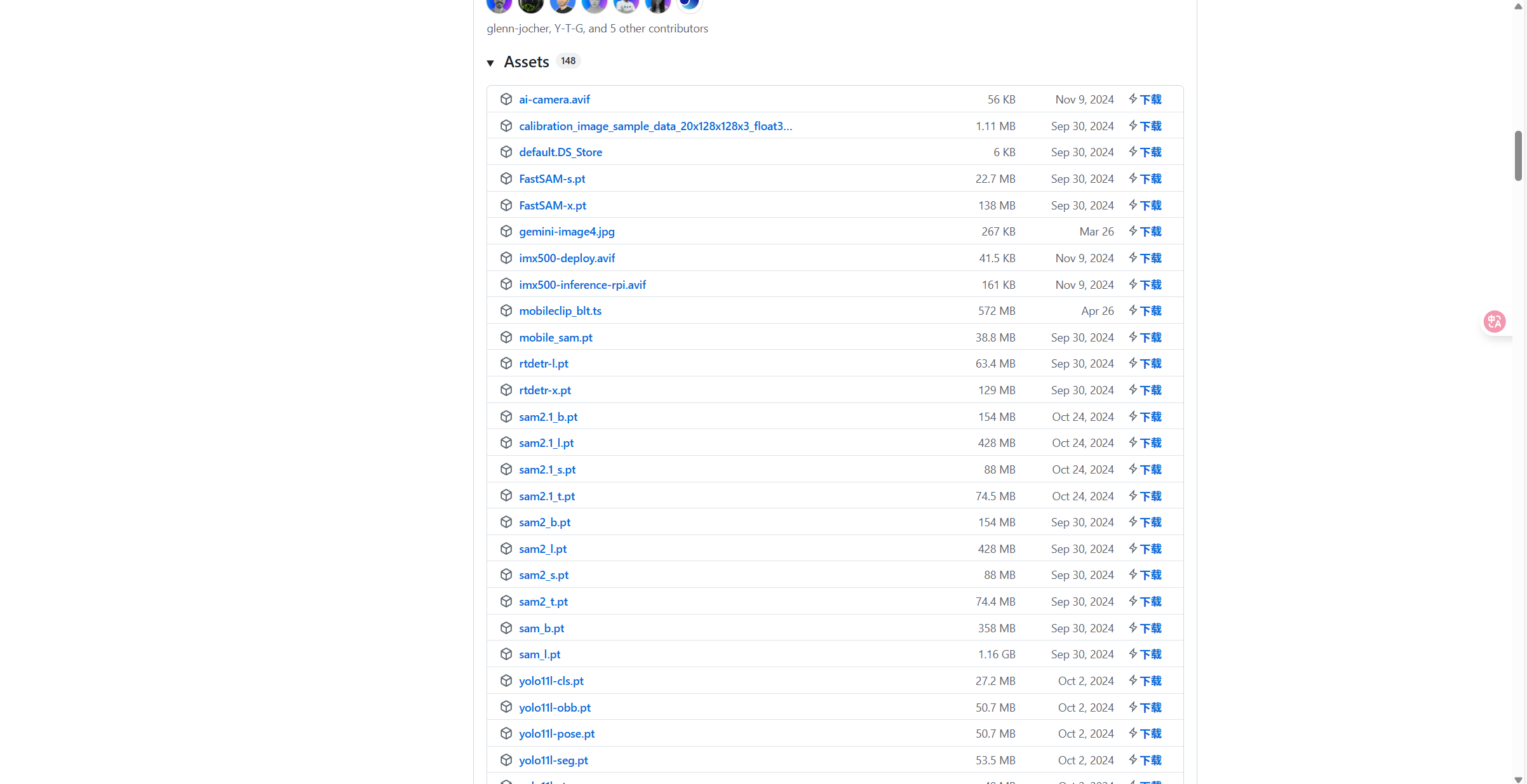Click the package icon beside ai-camera.avif
The width and height of the screenshot is (1527, 784).
(x=506, y=99)
